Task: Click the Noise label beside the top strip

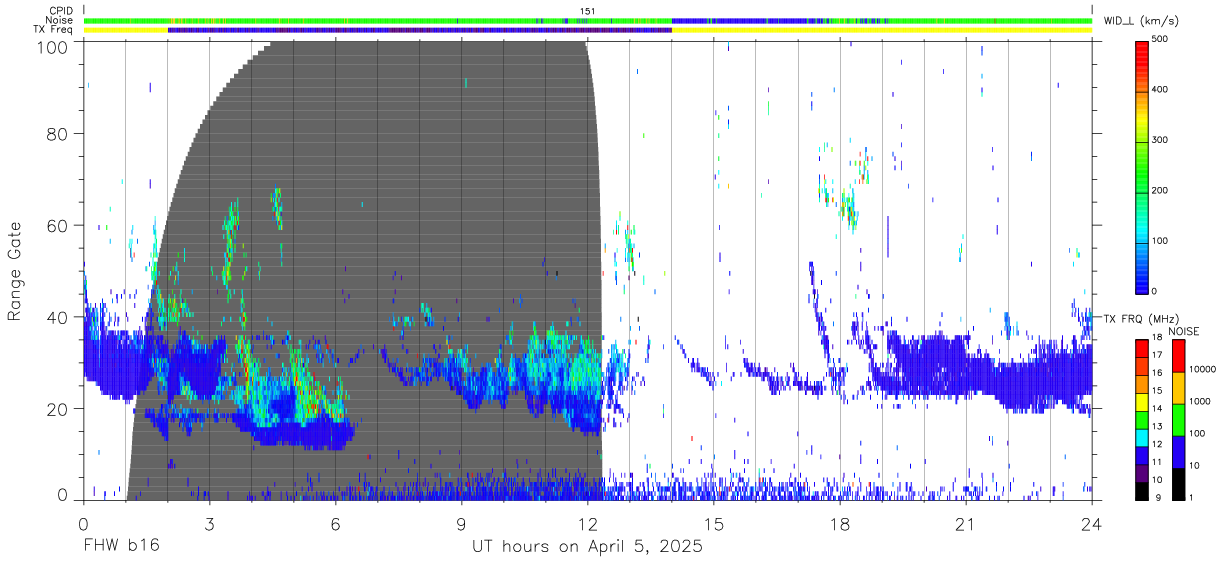Action: point(60,20)
